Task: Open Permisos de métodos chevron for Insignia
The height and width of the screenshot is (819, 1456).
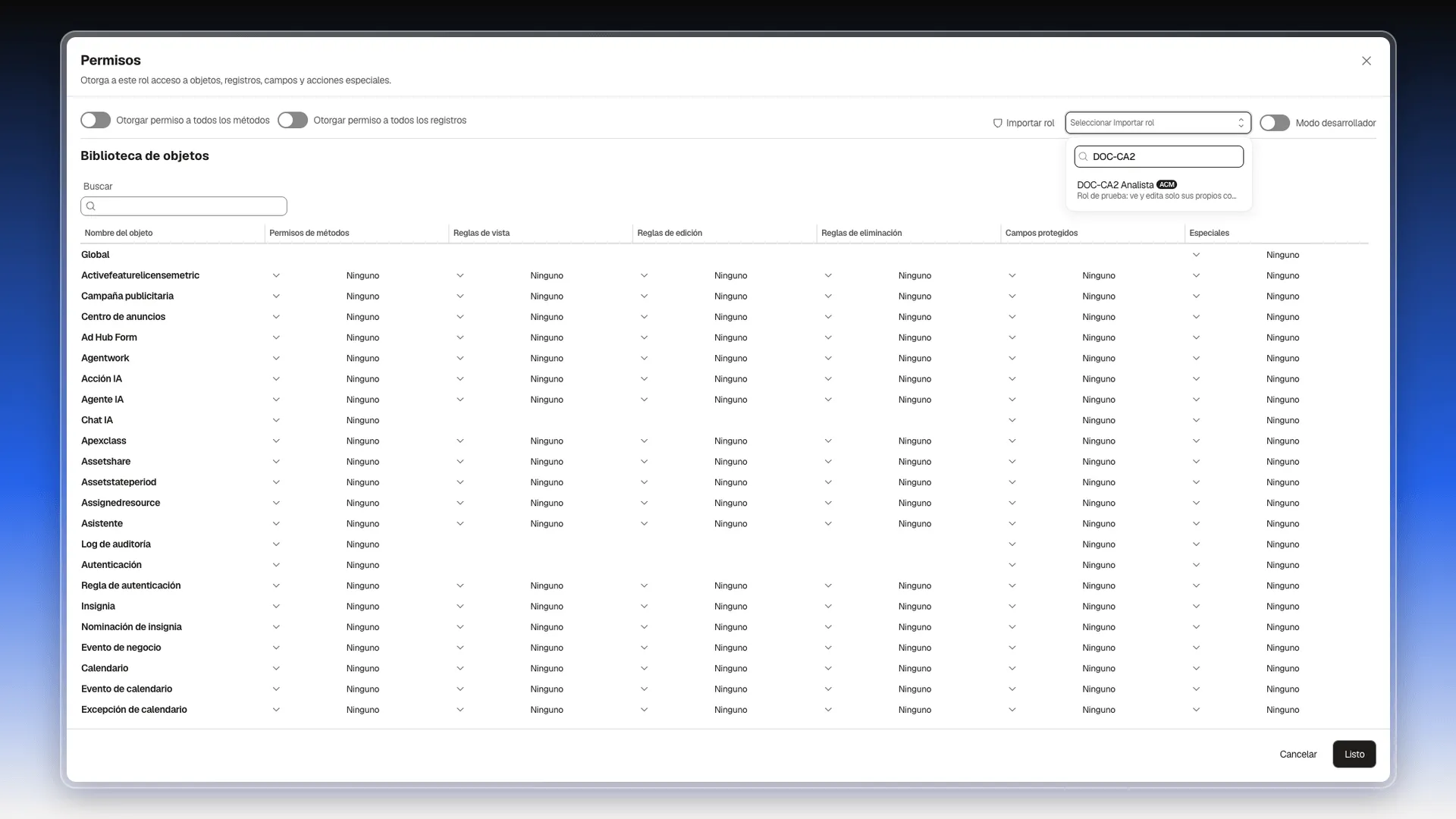Action: coord(276,607)
